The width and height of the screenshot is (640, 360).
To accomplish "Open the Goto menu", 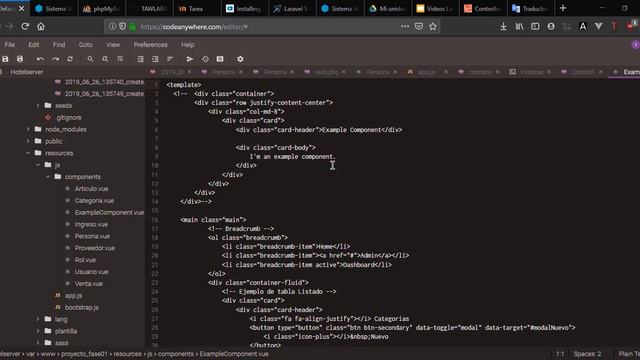I will pyautogui.click(x=86, y=45).
